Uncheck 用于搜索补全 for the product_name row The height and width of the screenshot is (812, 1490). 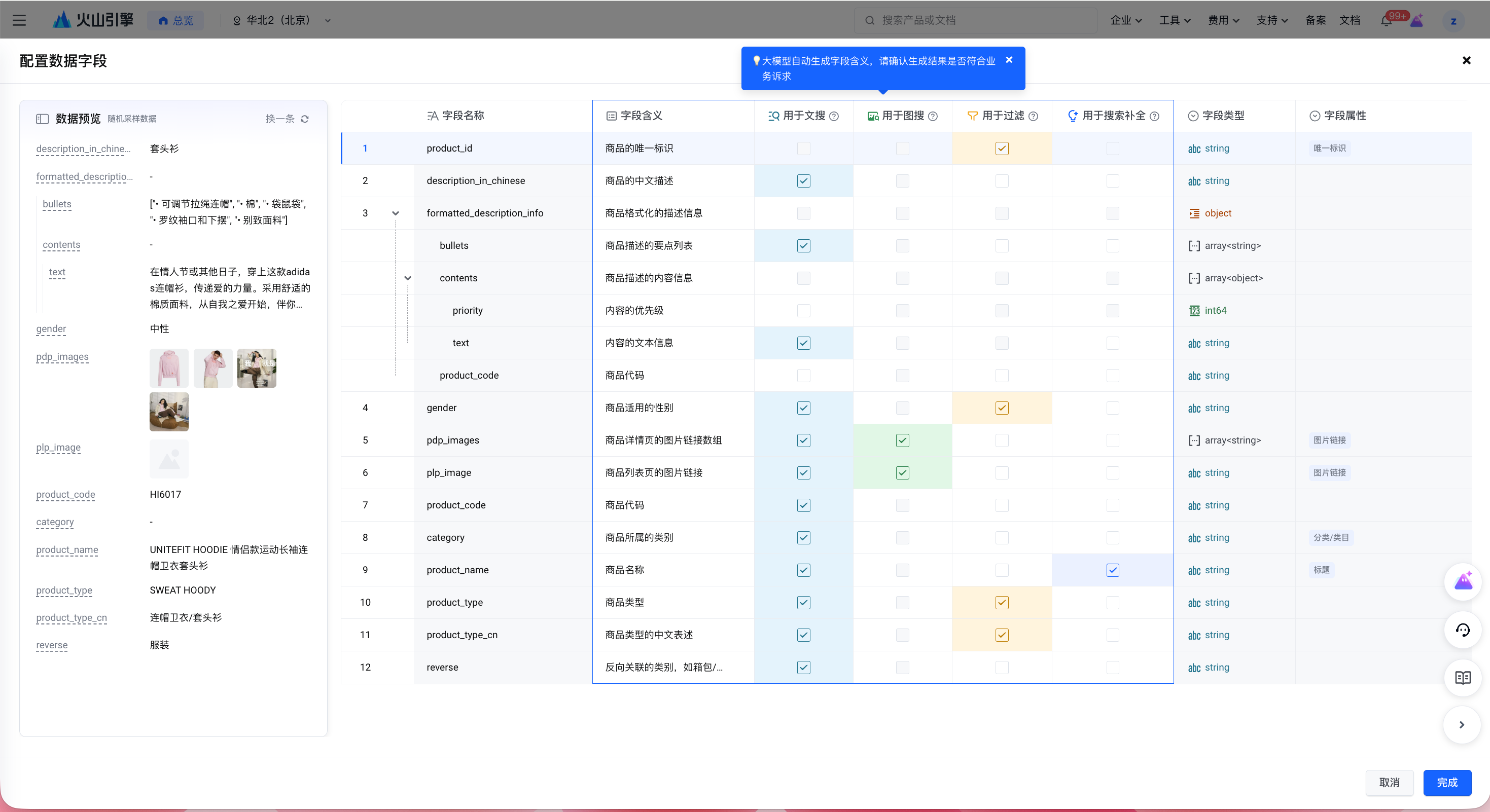1112,570
